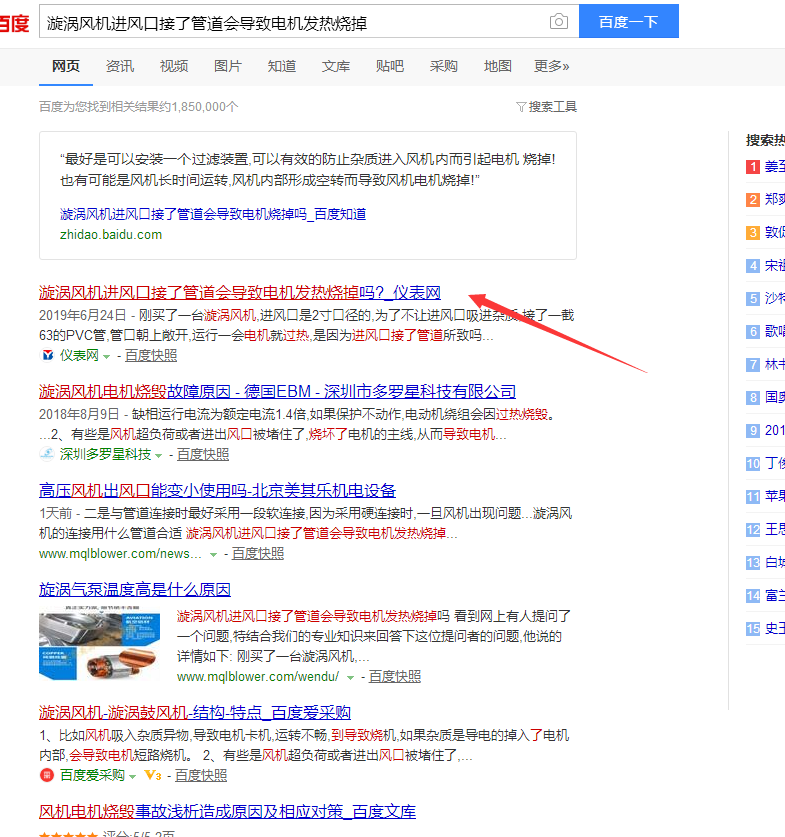Switch to the 视频 tab
Image resolution: width=785 pixels, height=837 pixels.
click(173, 66)
